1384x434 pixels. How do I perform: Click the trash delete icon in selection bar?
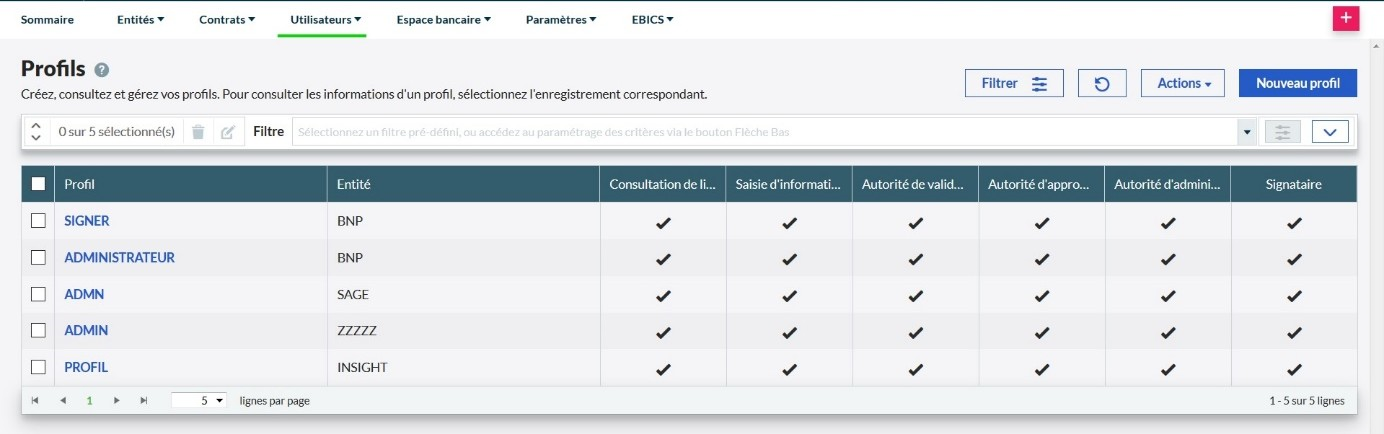[x=198, y=132]
